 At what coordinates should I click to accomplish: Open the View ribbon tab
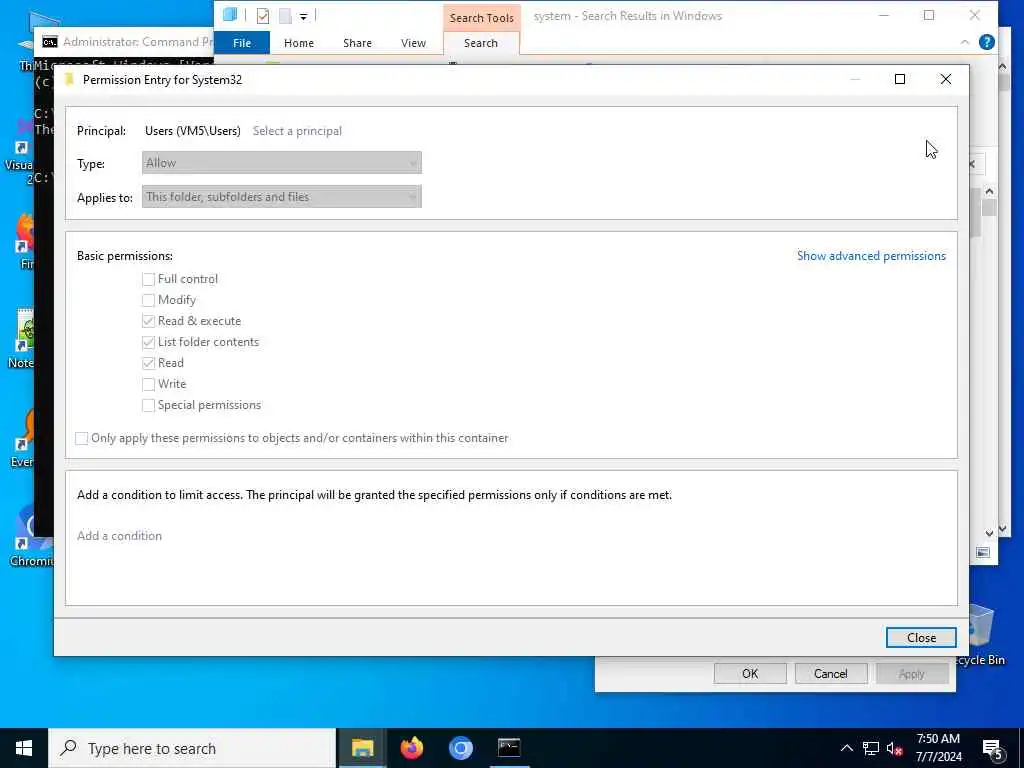click(413, 43)
